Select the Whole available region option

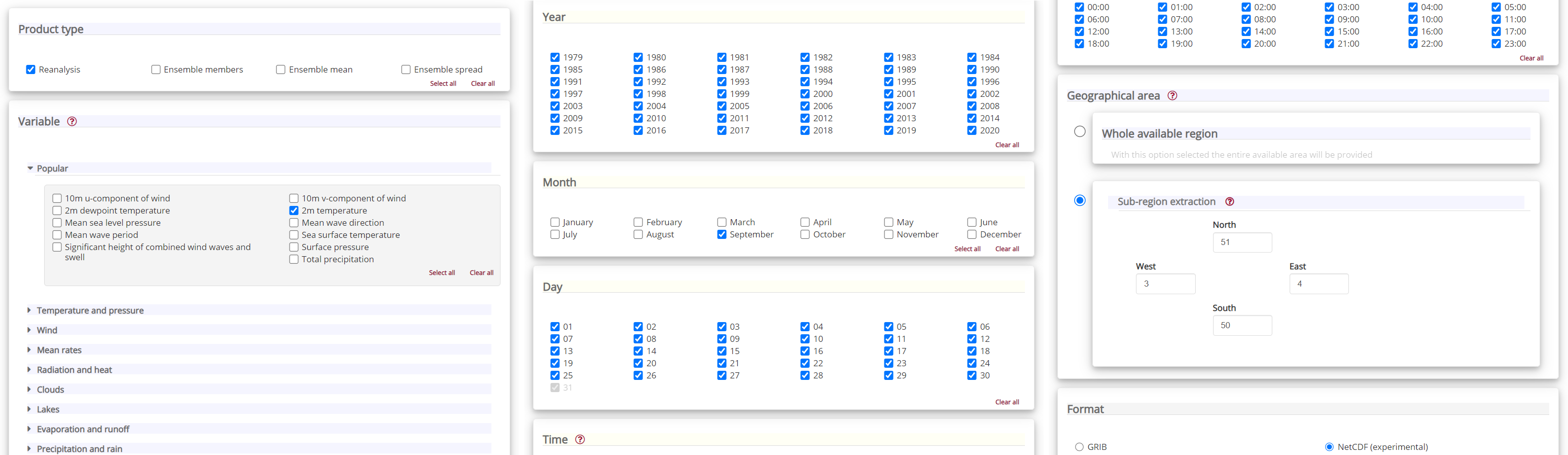click(x=1080, y=131)
